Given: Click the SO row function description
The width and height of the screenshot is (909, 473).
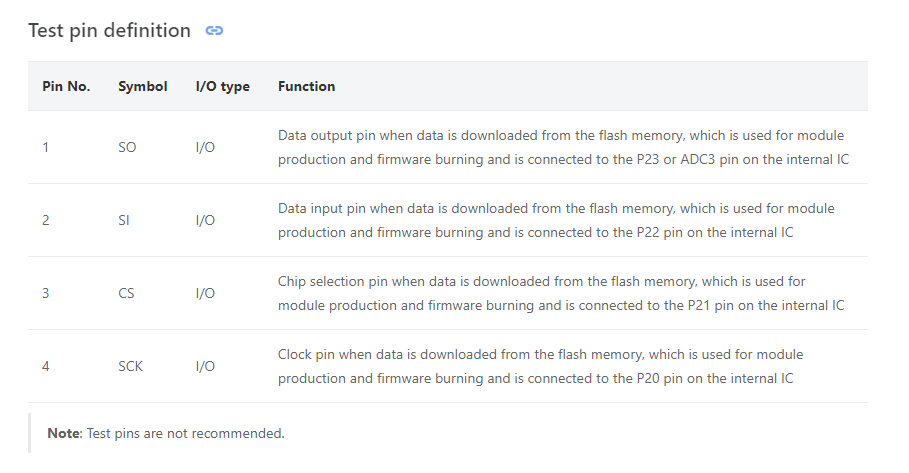Looking at the screenshot, I should click(x=563, y=147).
